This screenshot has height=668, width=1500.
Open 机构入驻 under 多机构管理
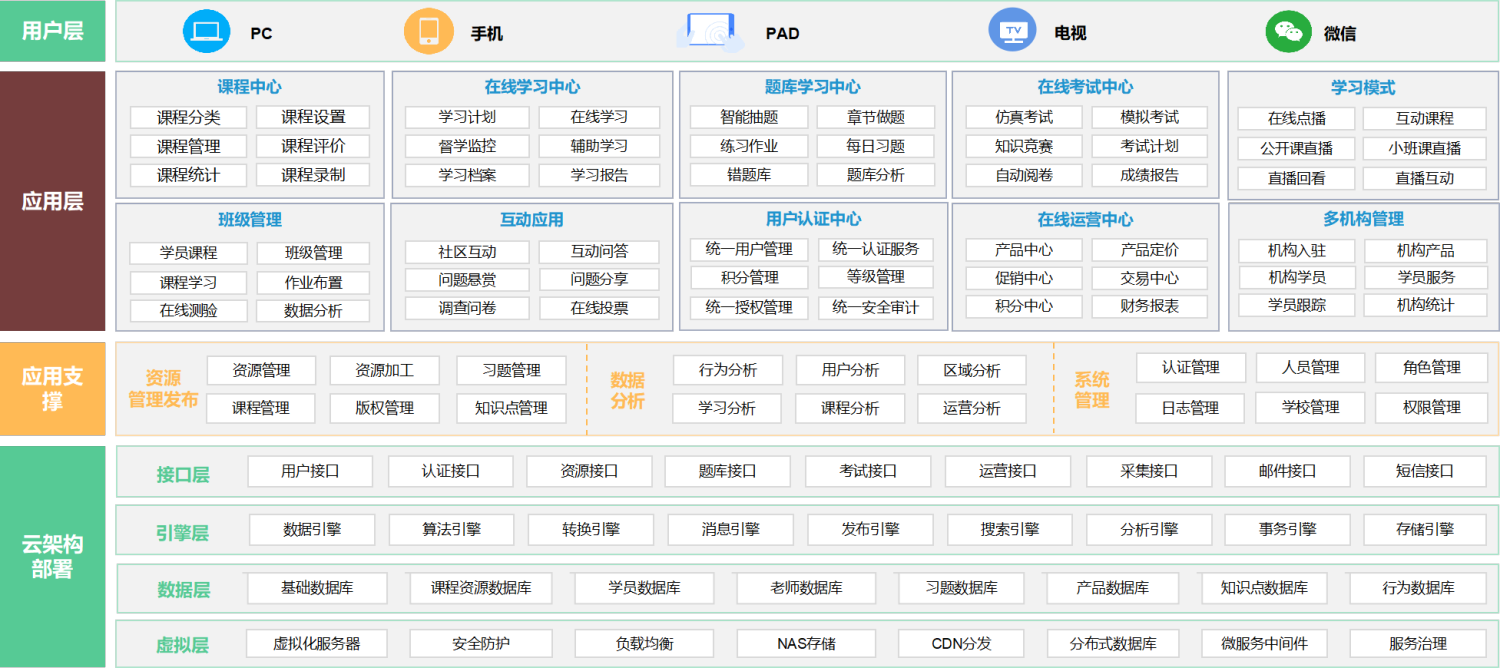click(1297, 252)
